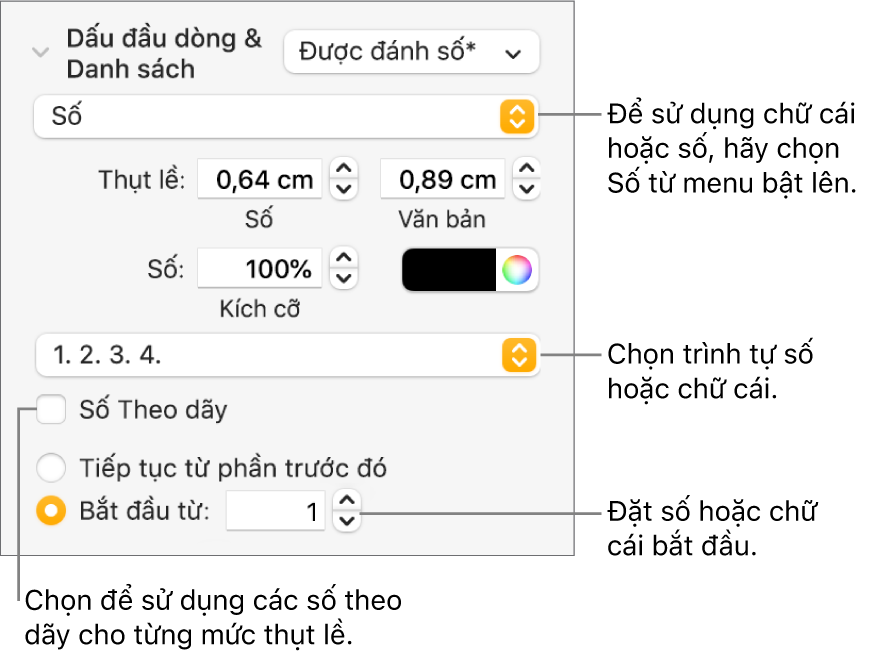Open the Được đánh số* list style dropdown

pyautogui.click(x=411, y=53)
